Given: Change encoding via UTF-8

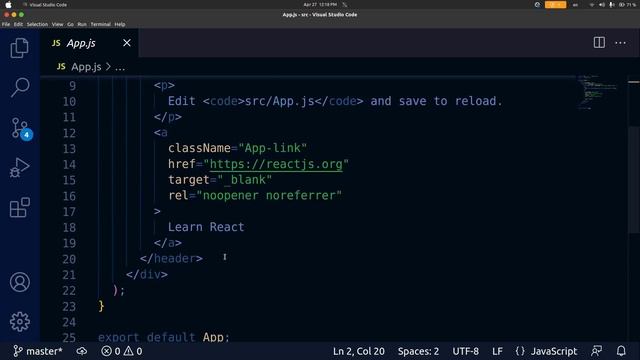Looking at the screenshot, I should point(465,351).
